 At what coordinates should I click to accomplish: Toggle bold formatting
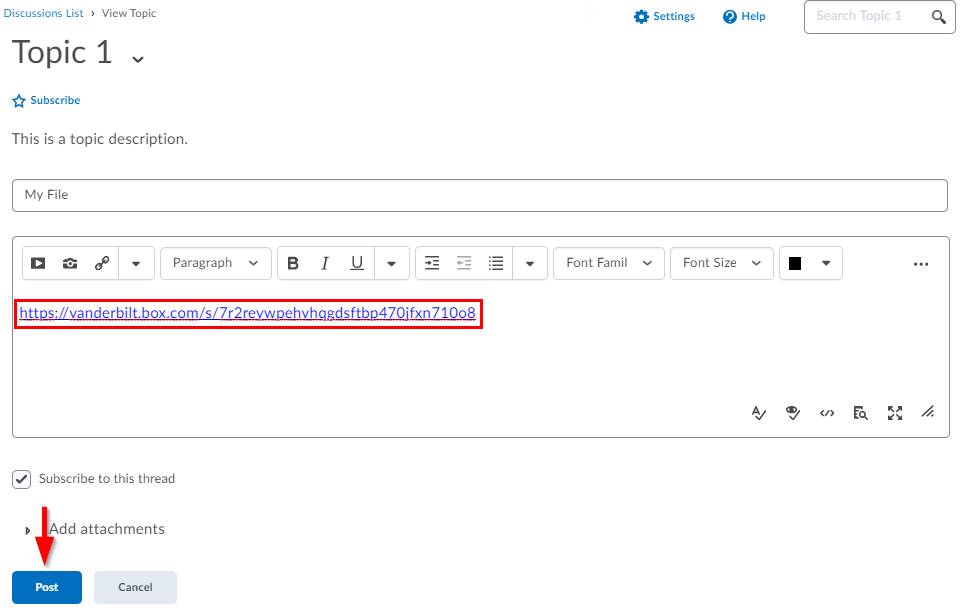293,263
